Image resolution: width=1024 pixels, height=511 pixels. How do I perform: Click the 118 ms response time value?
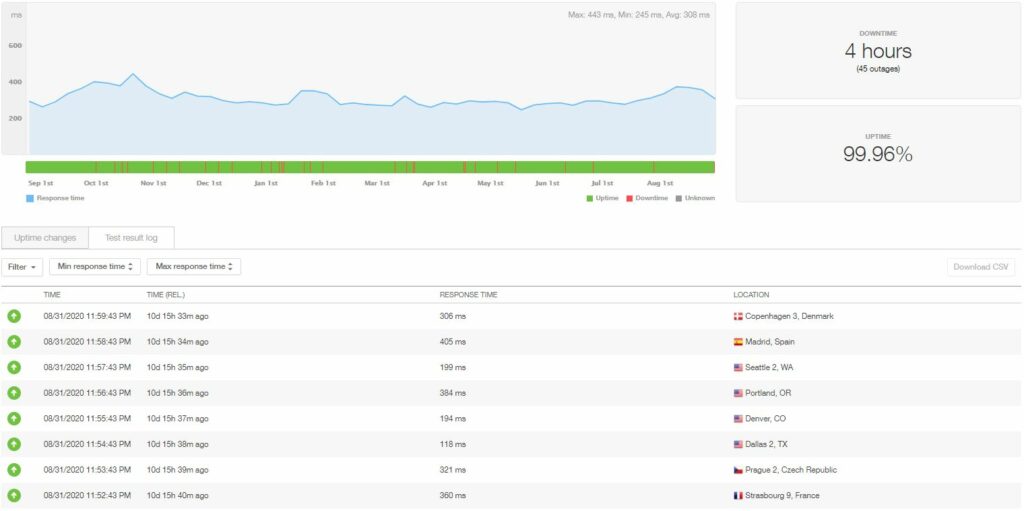click(453, 444)
